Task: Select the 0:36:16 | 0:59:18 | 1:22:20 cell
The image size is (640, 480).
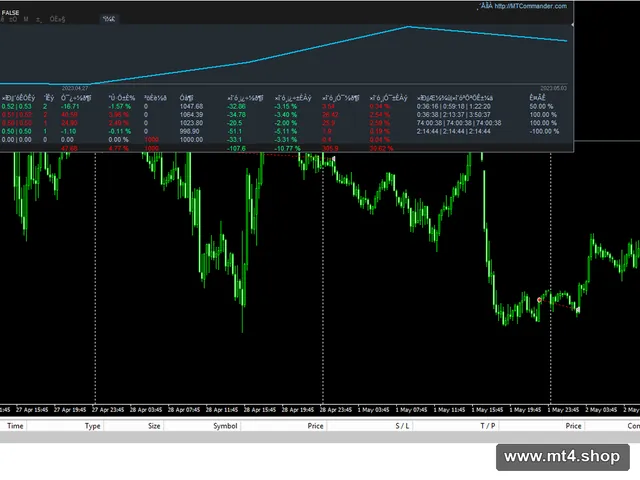Action: 453,106
